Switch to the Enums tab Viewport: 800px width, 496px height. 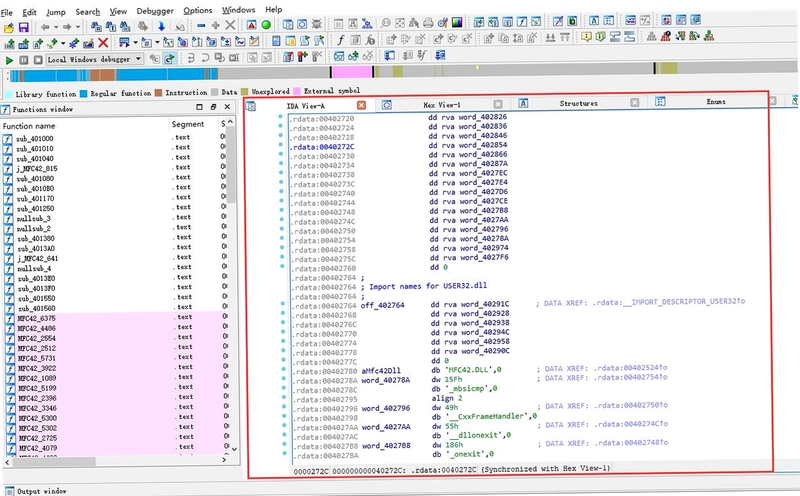coord(716,102)
